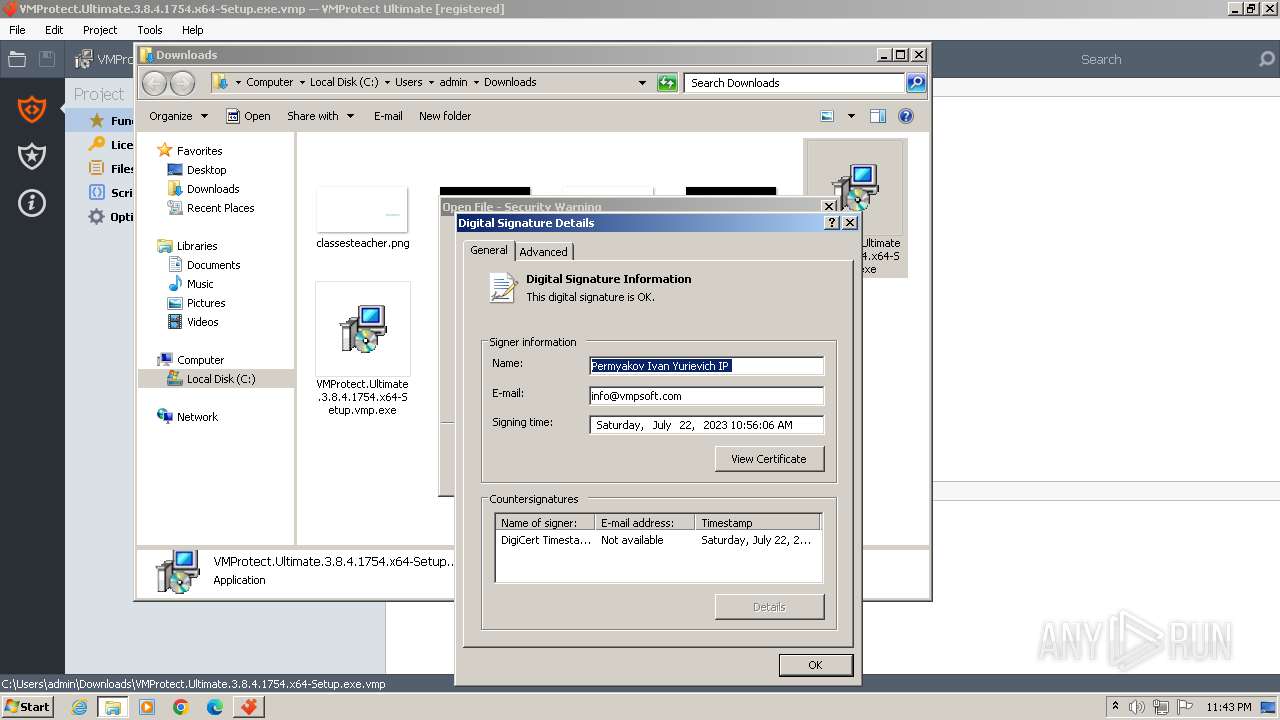Open the star shield sidebar section
Viewport: 1280px width, 720px height.
pos(32,156)
